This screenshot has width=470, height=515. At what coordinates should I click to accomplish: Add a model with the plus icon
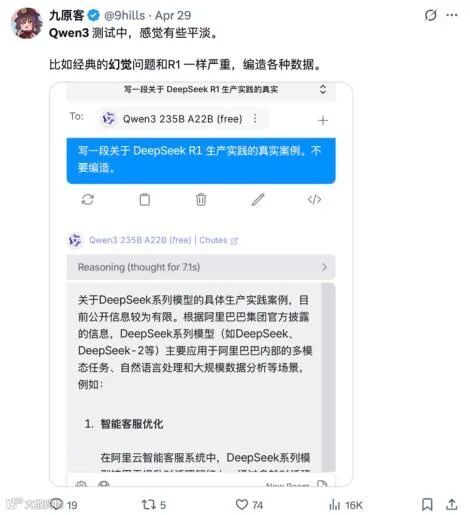(x=323, y=120)
